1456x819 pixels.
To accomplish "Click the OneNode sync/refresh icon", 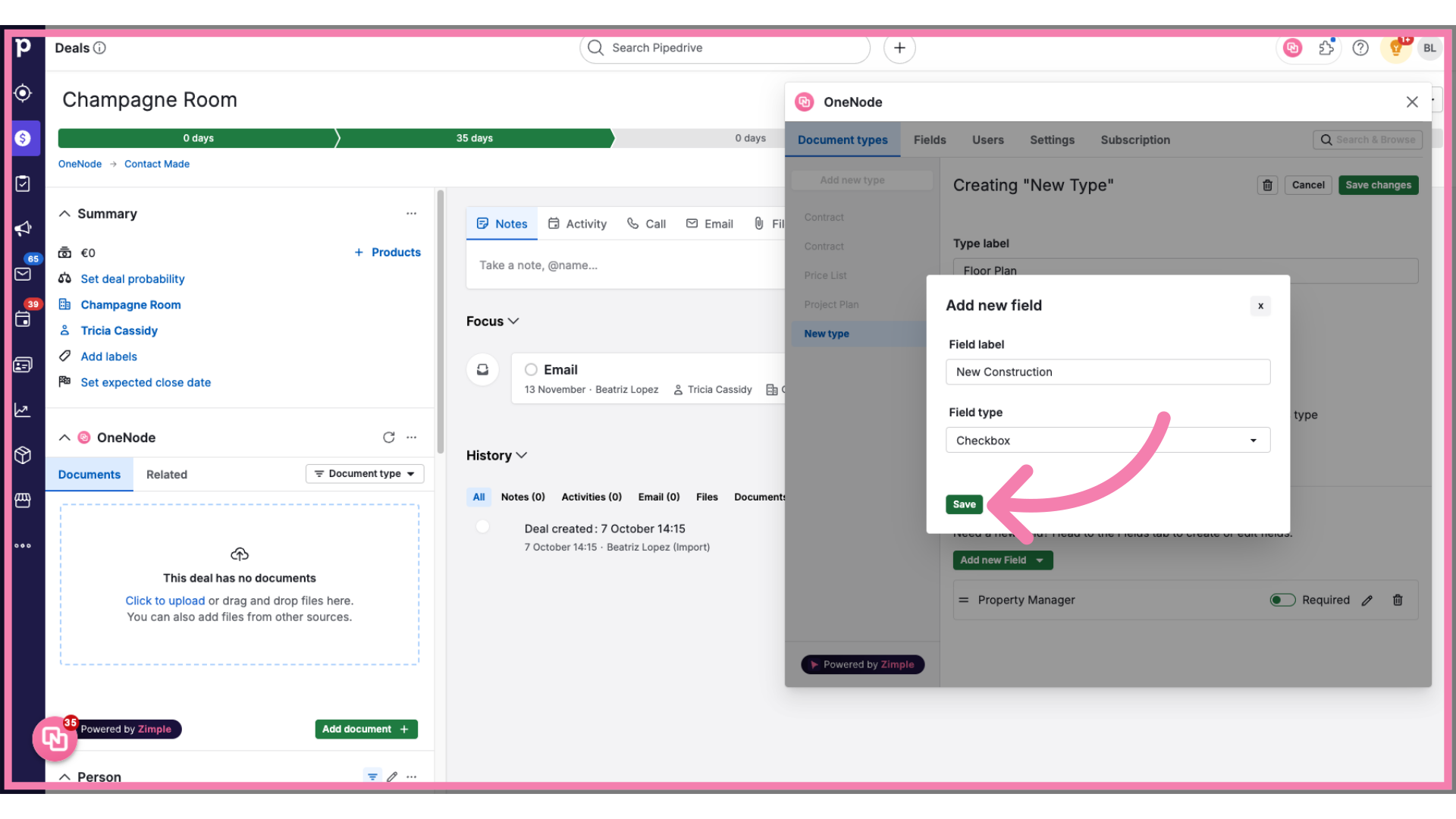I will [x=388, y=437].
